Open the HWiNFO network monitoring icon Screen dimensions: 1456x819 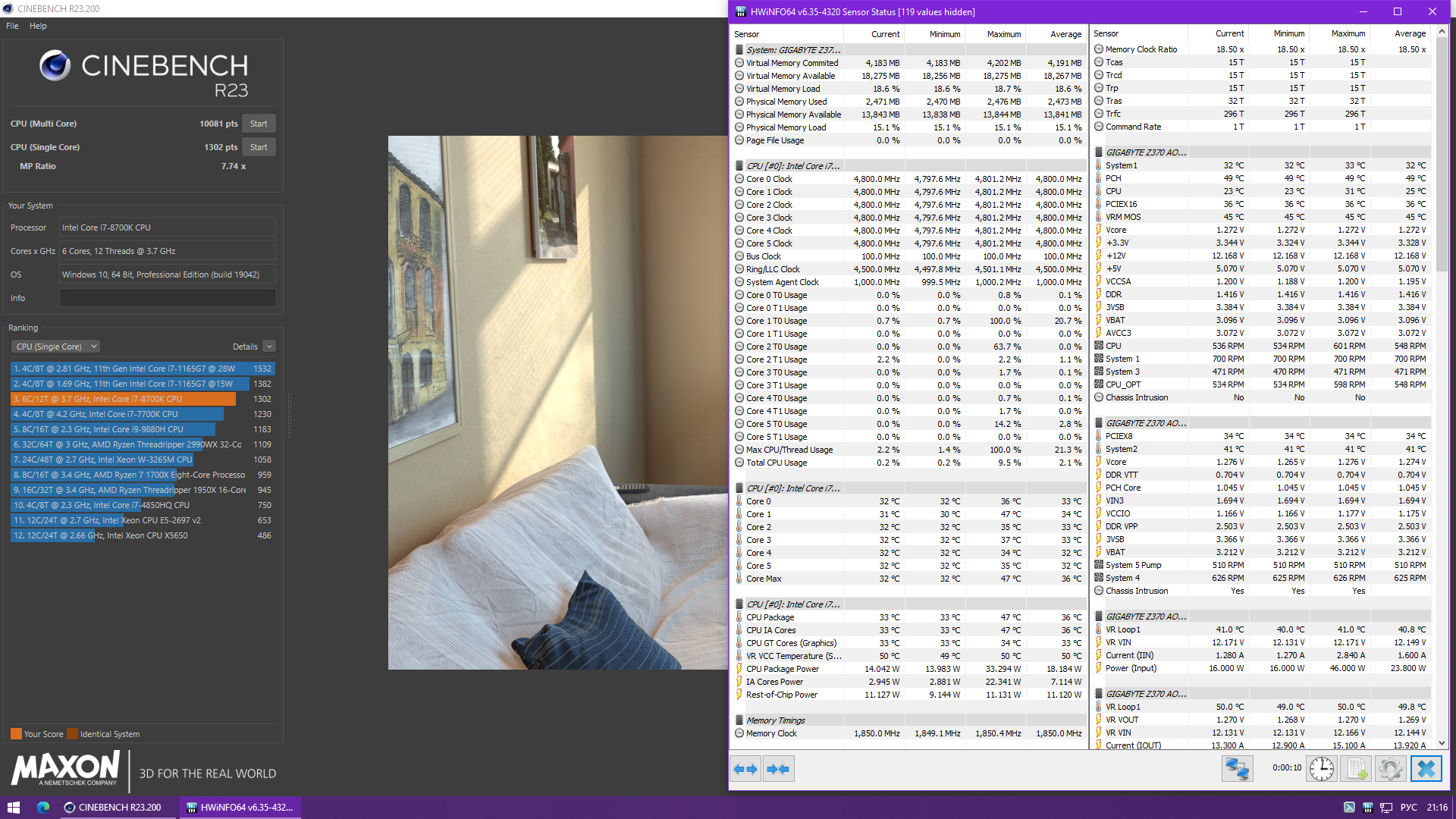coord(1237,769)
